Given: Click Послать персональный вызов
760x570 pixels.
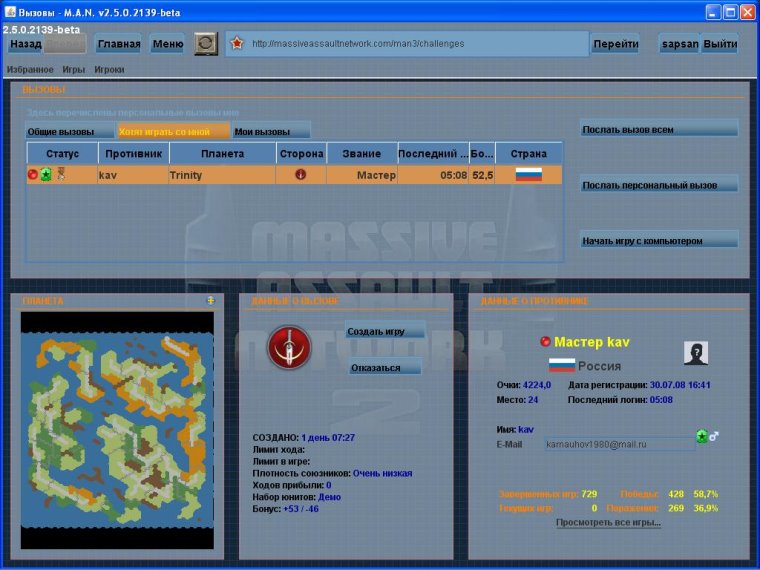Looking at the screenshot, I should (659, 185).
